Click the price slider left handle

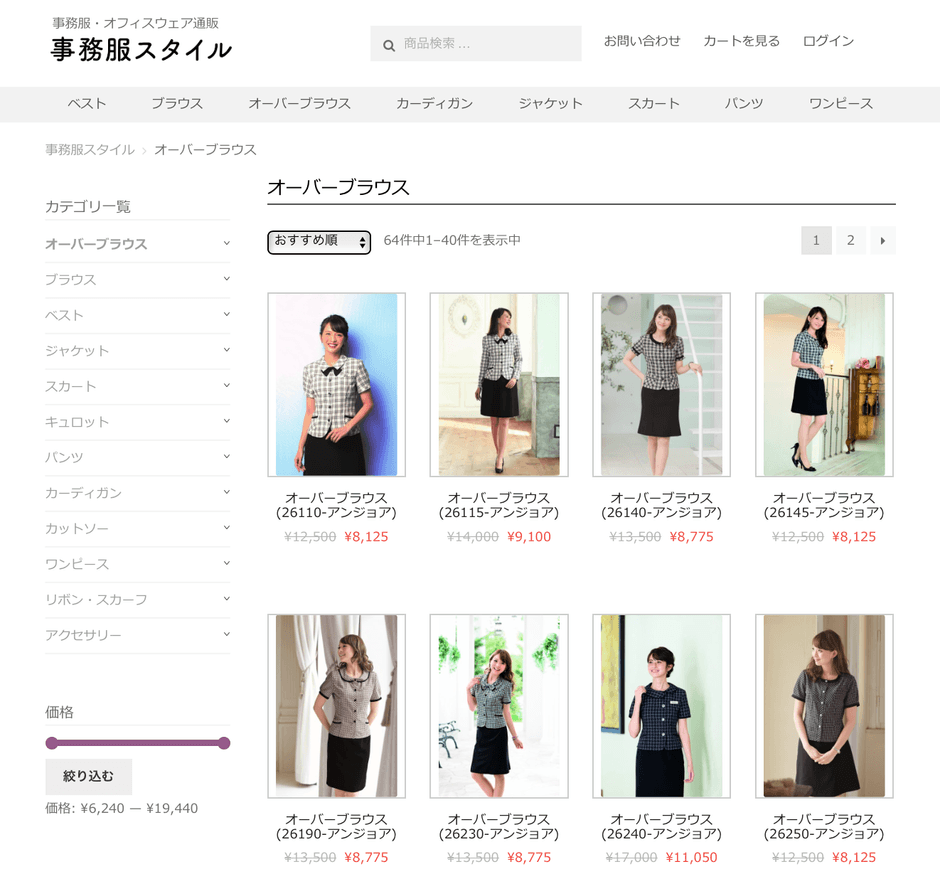point(52,743)
